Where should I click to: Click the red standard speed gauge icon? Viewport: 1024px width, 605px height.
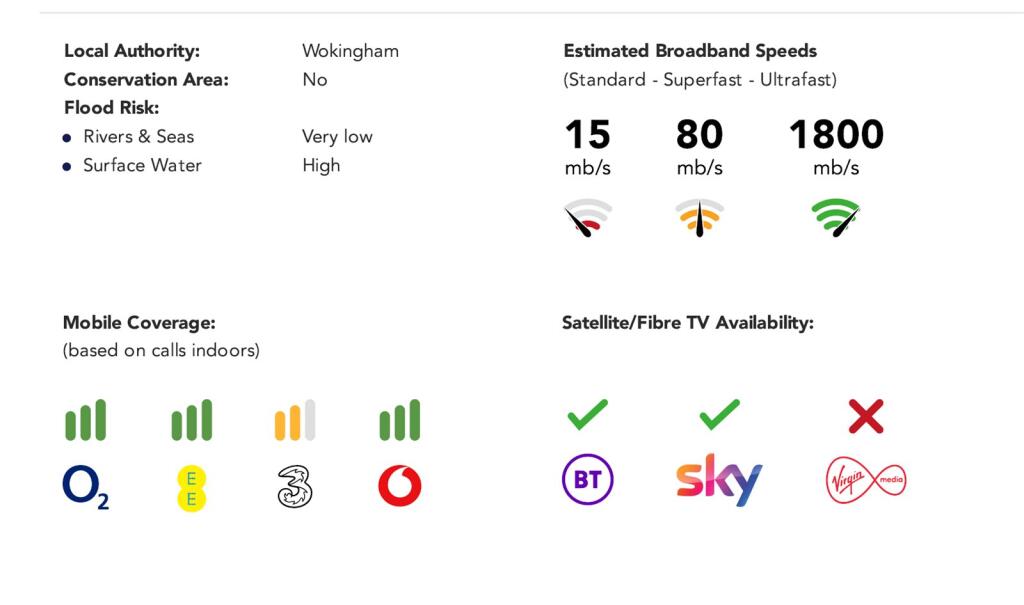588,216
